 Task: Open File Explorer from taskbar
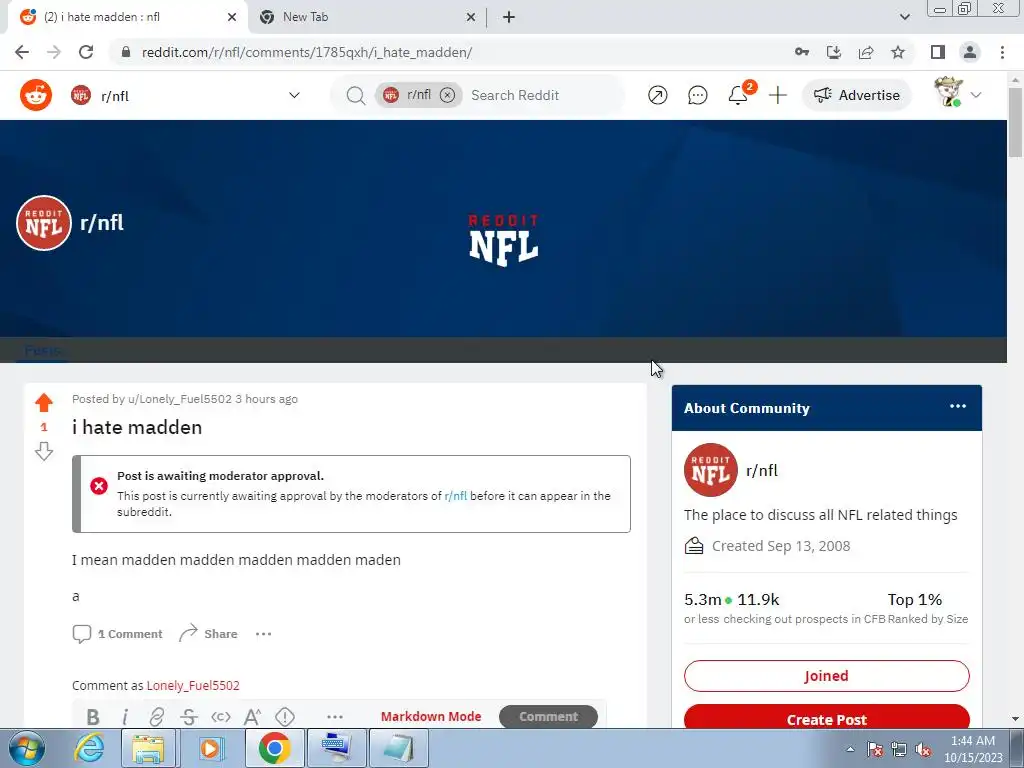(x=148, y=748)
